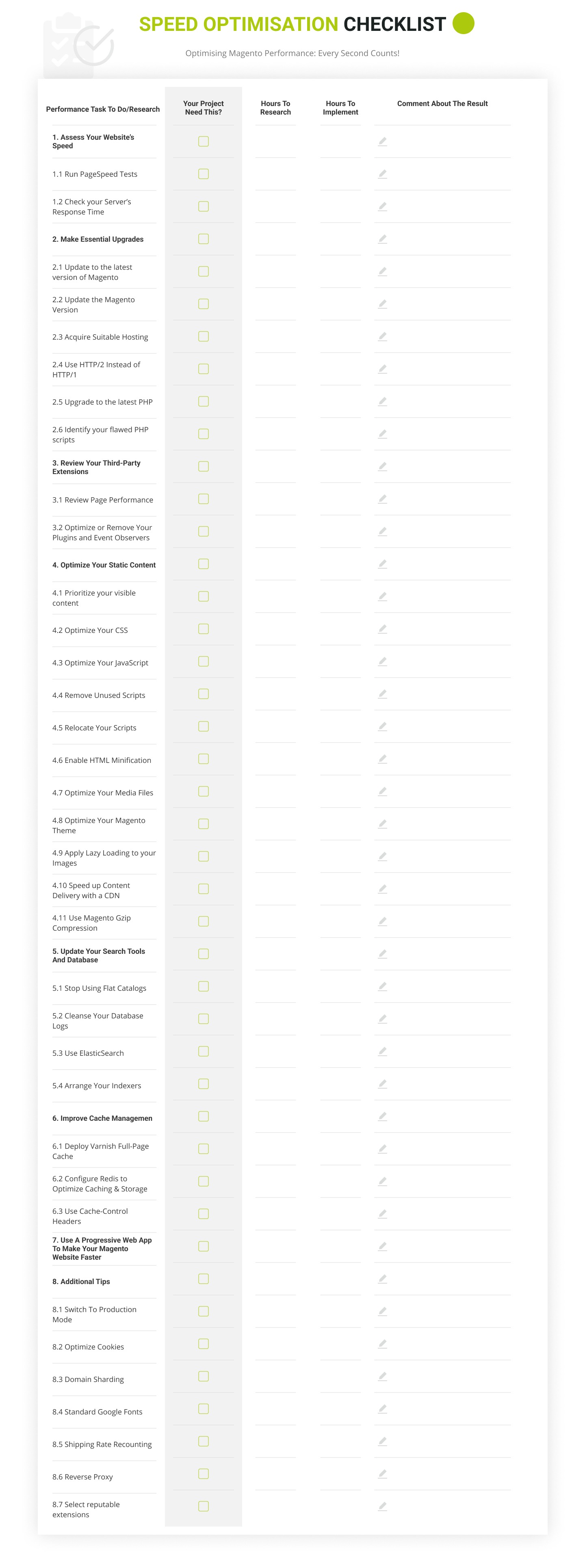This screenshot has height=1568, width=585.
Task: Tick checkbox for Use HTTP/2 Instead of HTTP/1
Action: tap(203, 369)
